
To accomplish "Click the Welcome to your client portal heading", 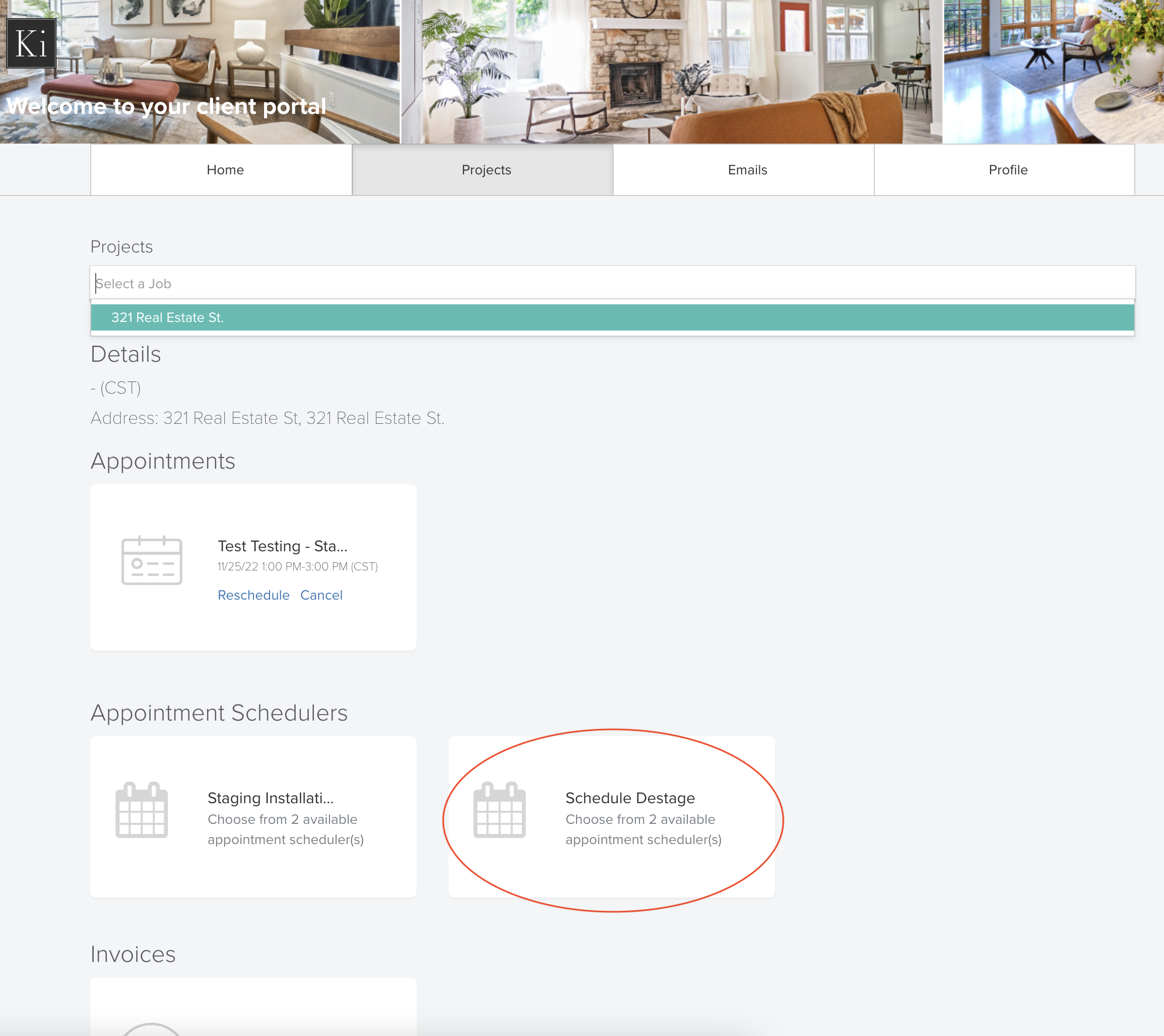I will (x=166, y=106).
